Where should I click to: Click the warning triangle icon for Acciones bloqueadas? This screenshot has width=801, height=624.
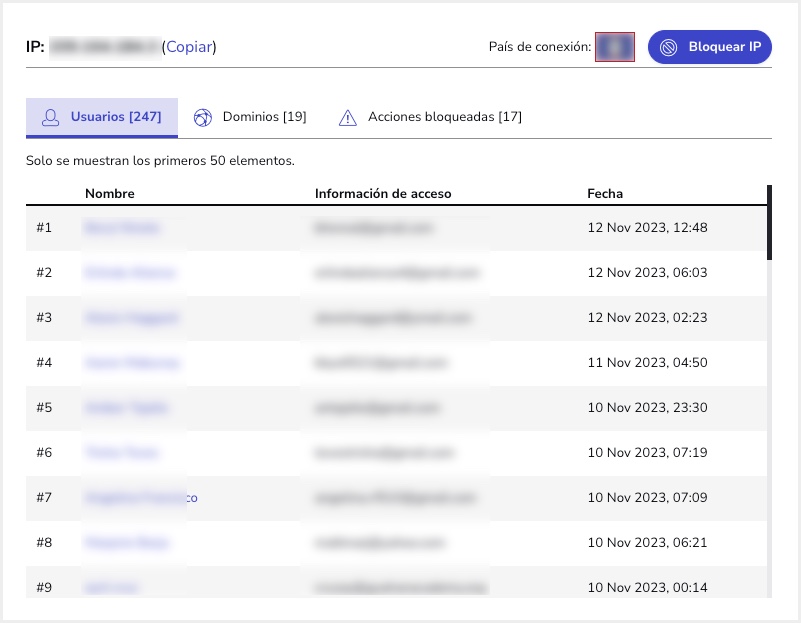pyautogui.click(x=347, y=118)
